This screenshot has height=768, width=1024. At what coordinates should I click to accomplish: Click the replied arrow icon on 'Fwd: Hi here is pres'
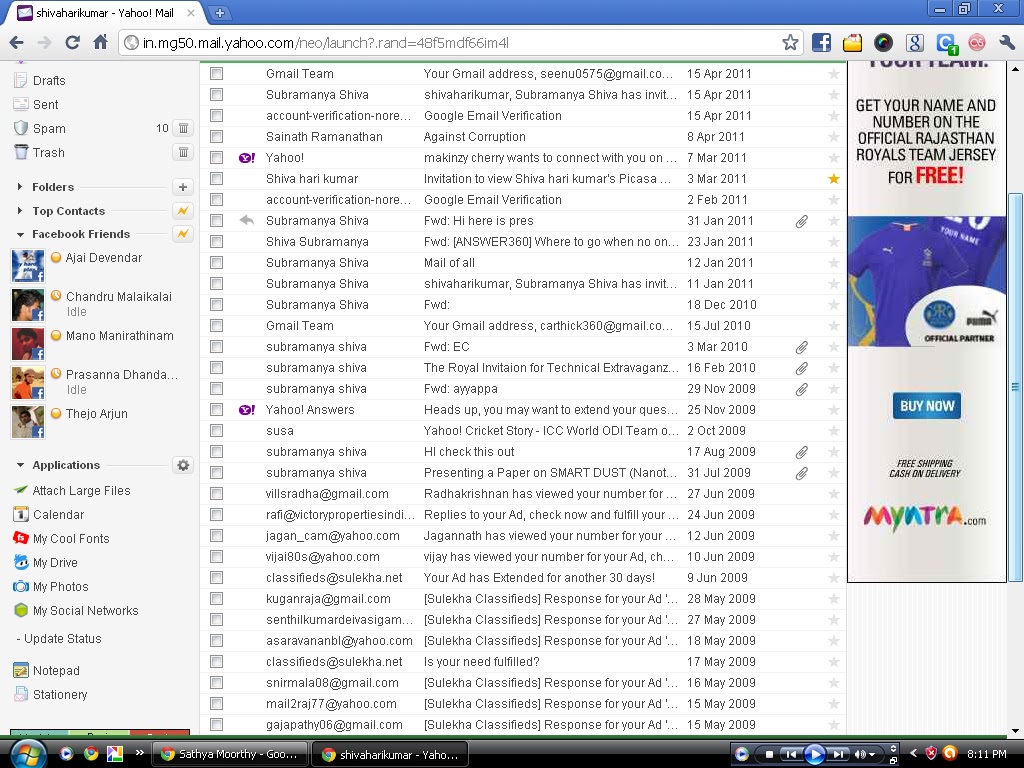(x=246, y=221)
